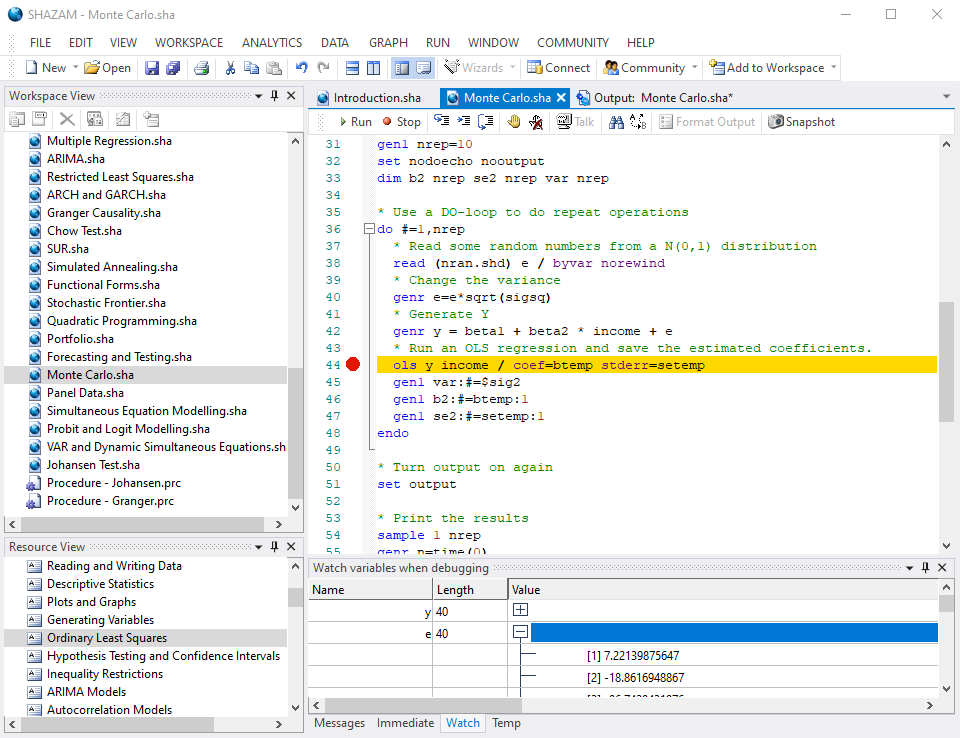Click the Save All icon
The width and height of the screenshot is (960, 738).
click(173, 68)
